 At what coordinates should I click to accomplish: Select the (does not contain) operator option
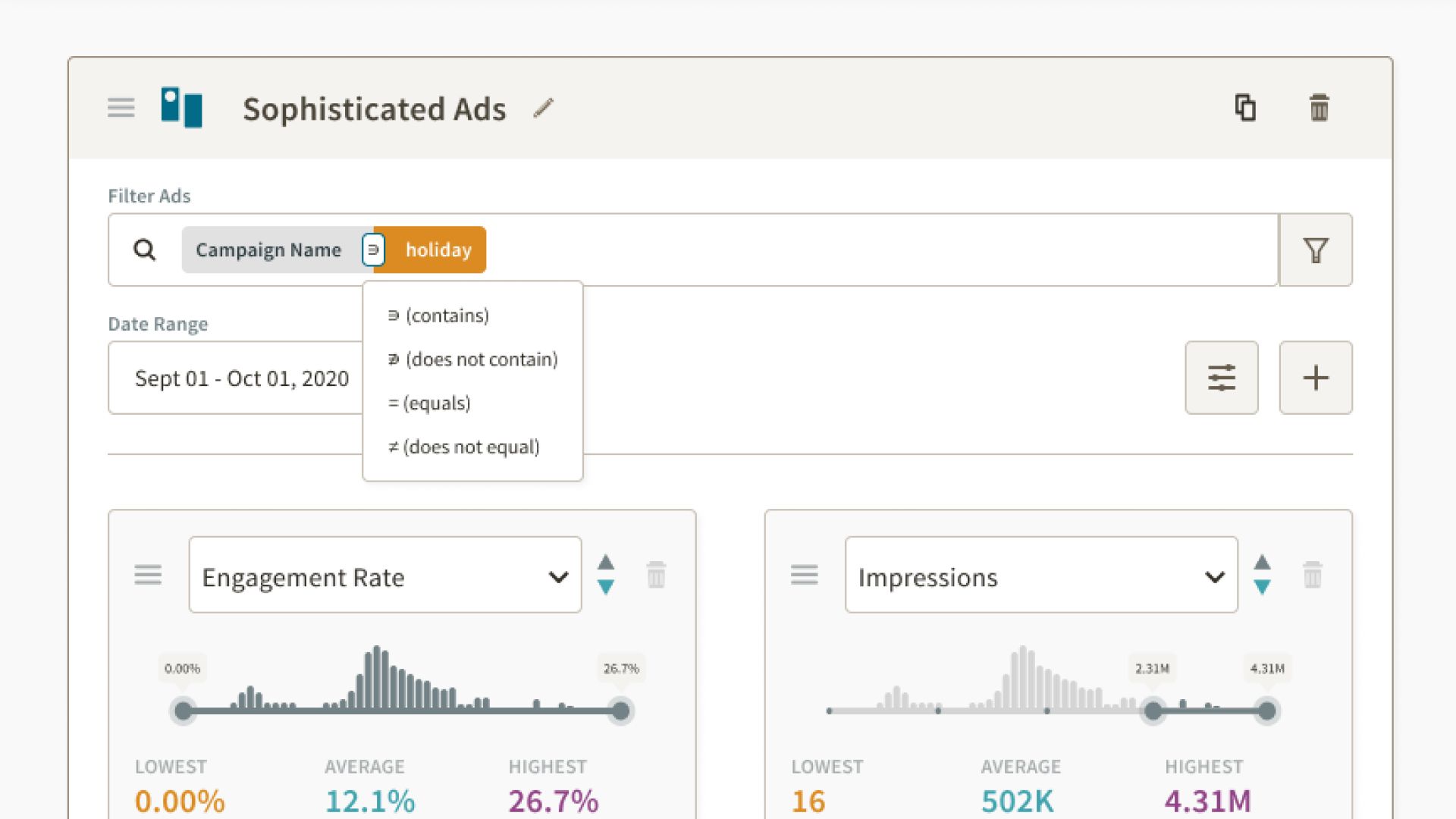tap(473, 359)
